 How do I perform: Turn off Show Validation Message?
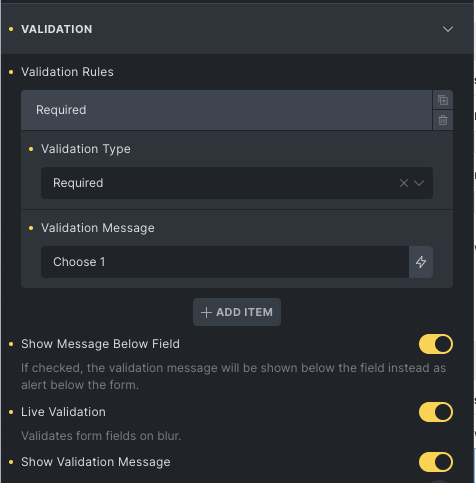(436, 462)
